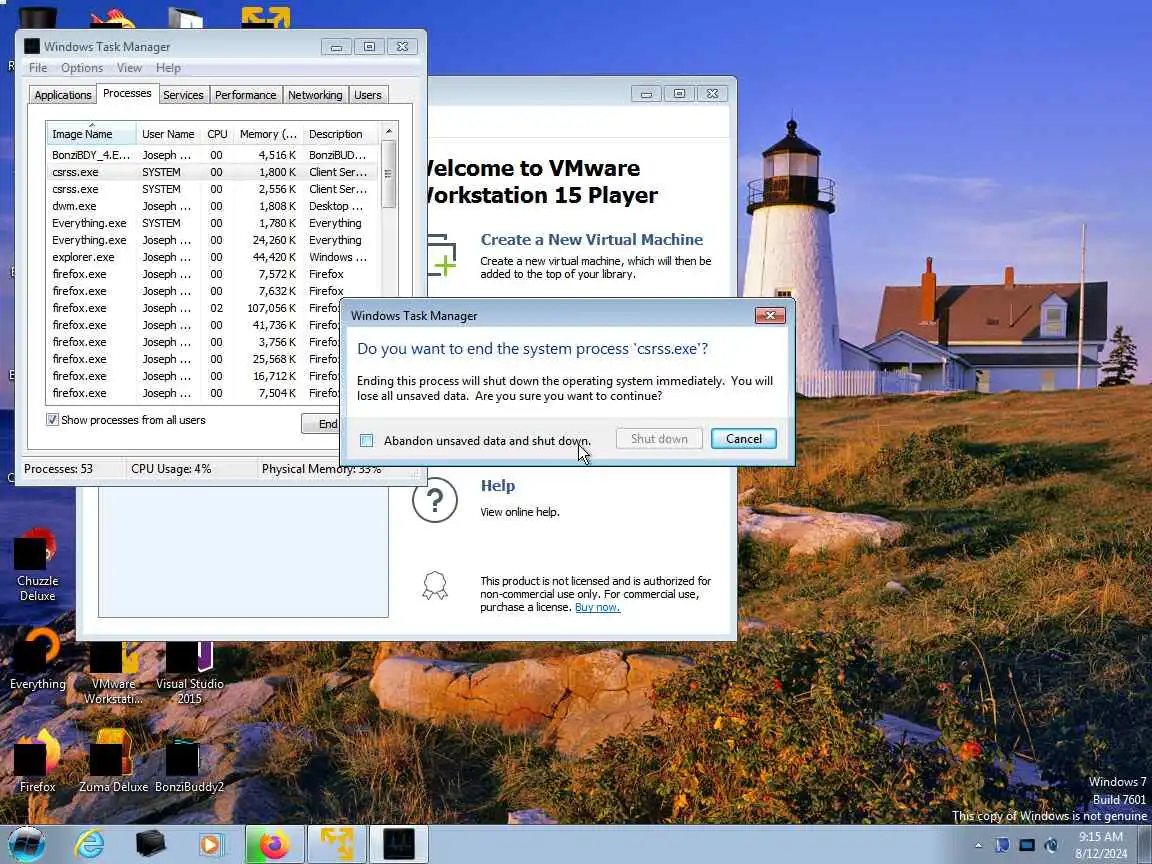
Task: Open the 'Help' heading link in VMware Player
Action: [x=497, y=486]
